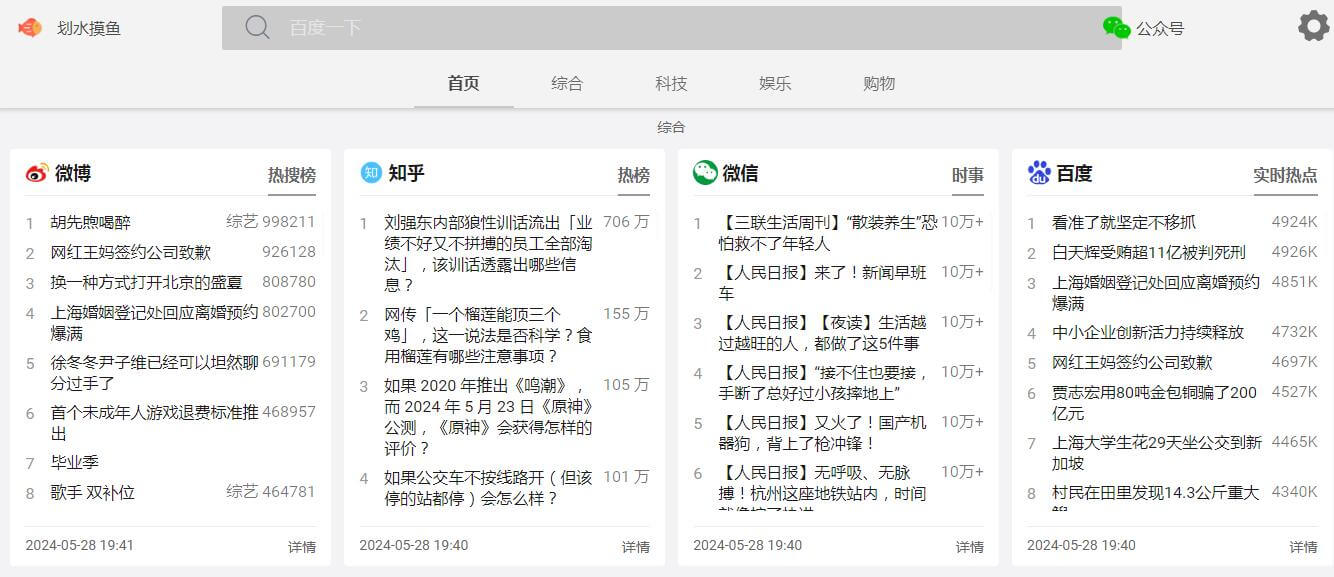Click the magnifier icon in search bar
The height and width of the screenshot is (577, 1334).
point(257,27)
